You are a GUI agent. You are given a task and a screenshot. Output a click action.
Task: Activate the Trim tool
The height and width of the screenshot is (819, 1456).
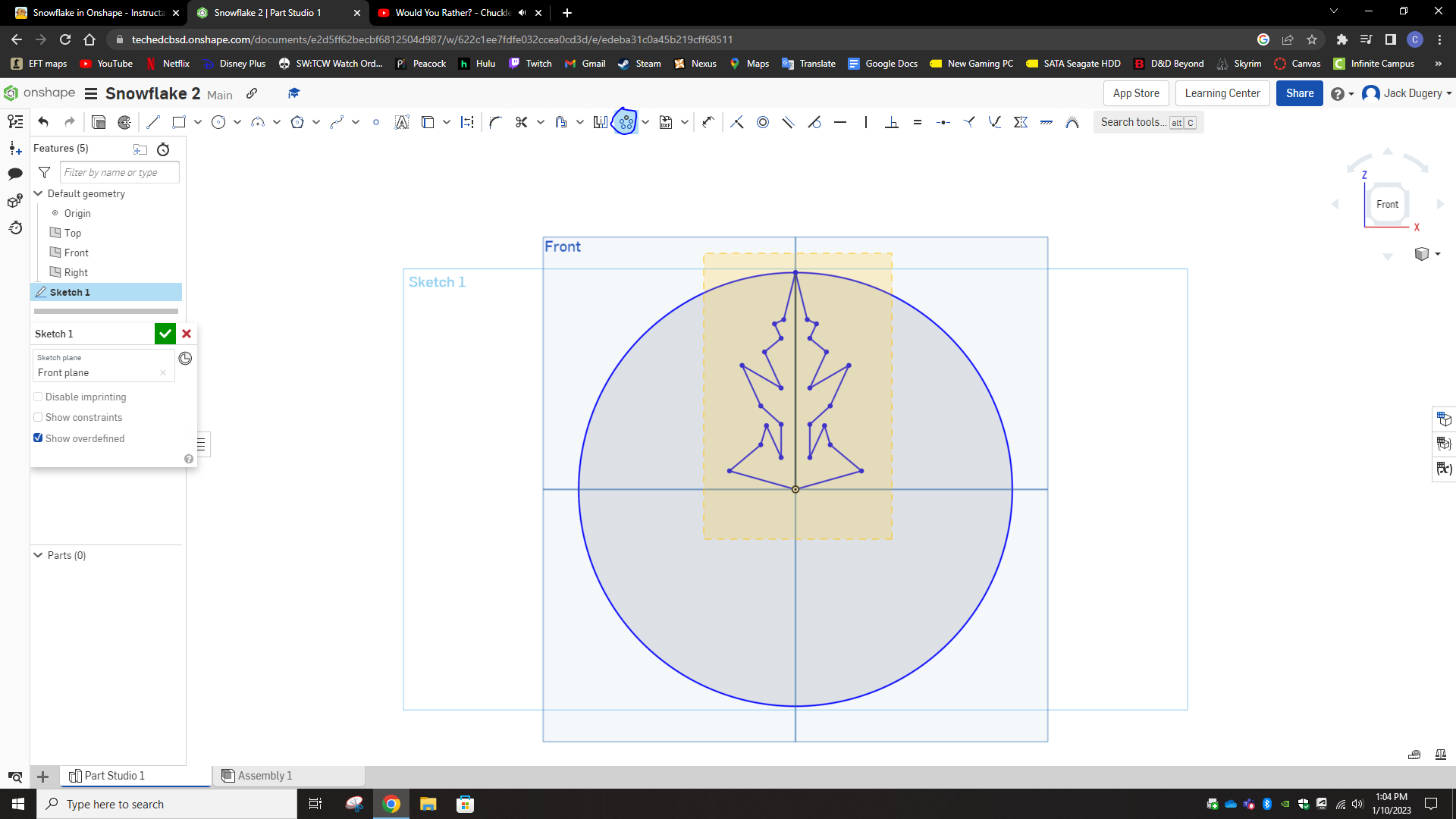pyautogui.click(x=521, y=121)
